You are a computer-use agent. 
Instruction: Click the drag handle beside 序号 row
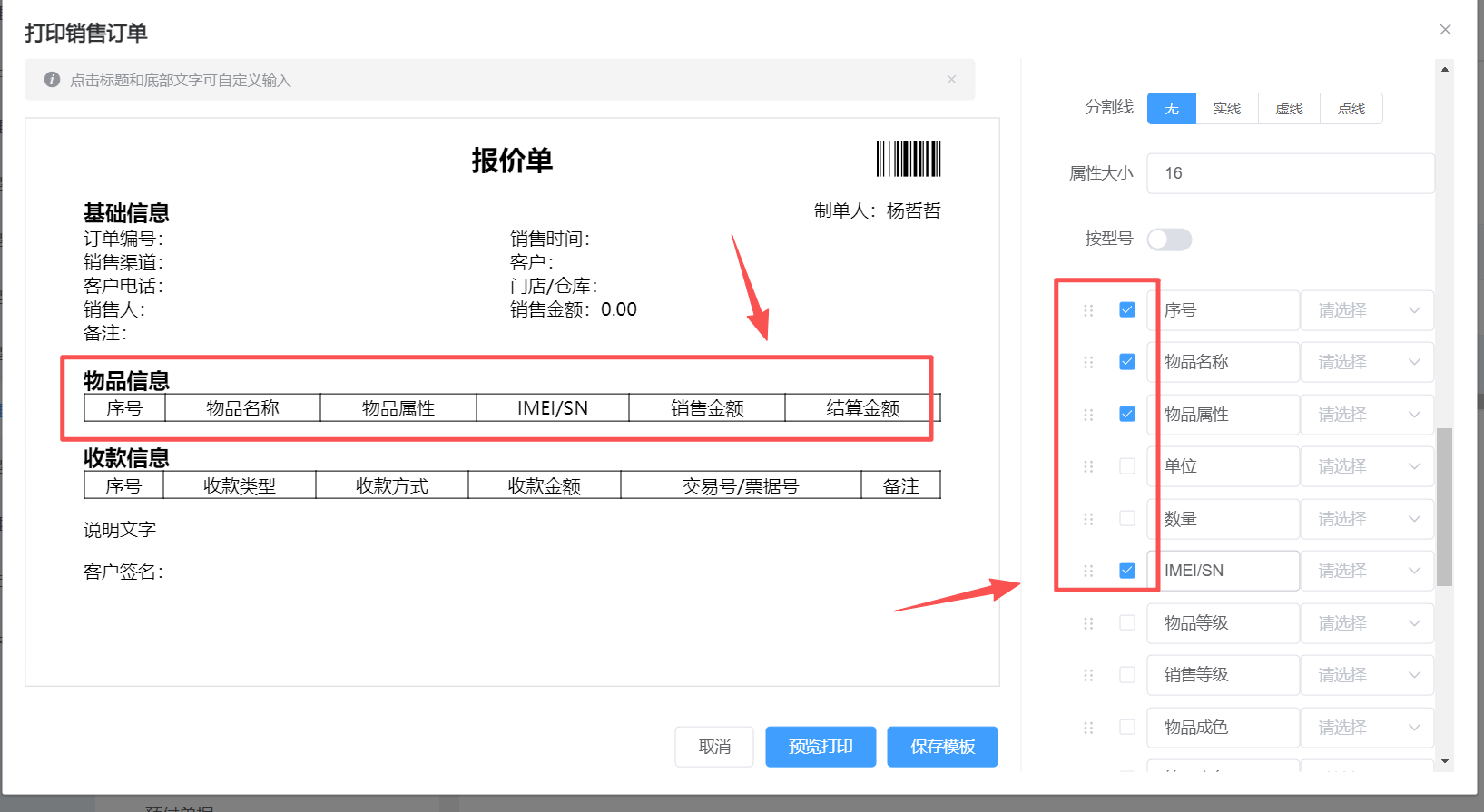(1088, 310)
